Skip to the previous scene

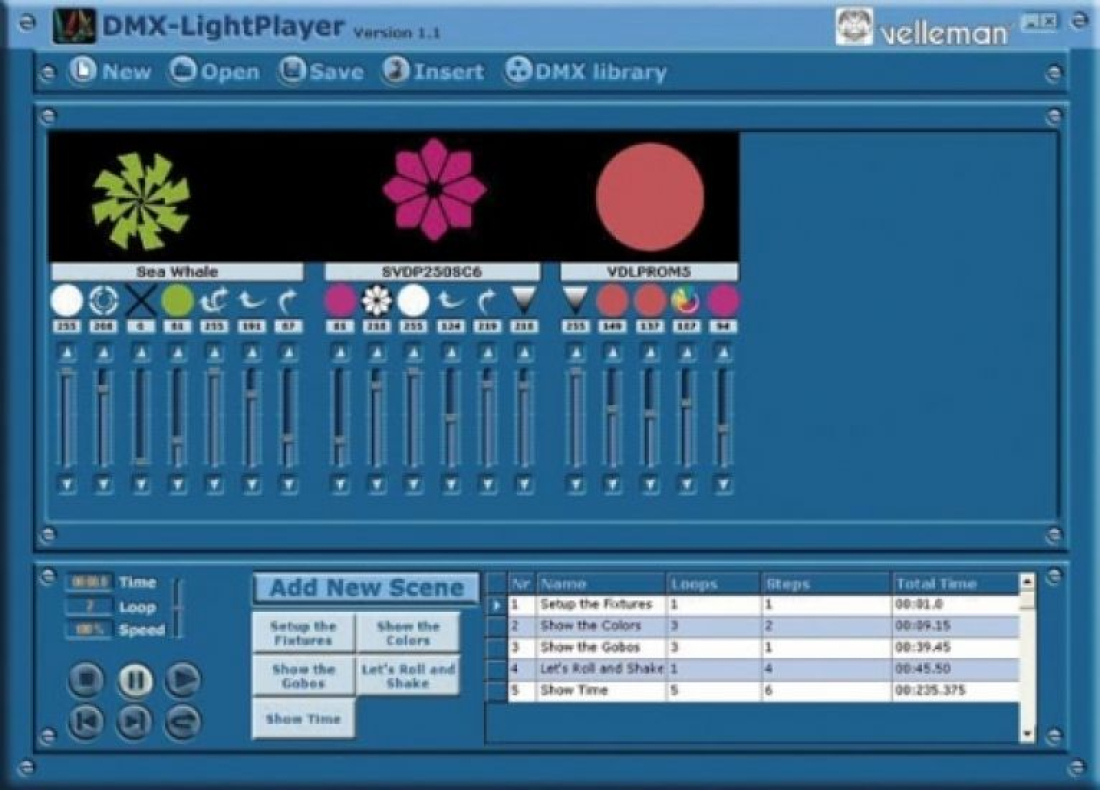click(x=87, y=722)
